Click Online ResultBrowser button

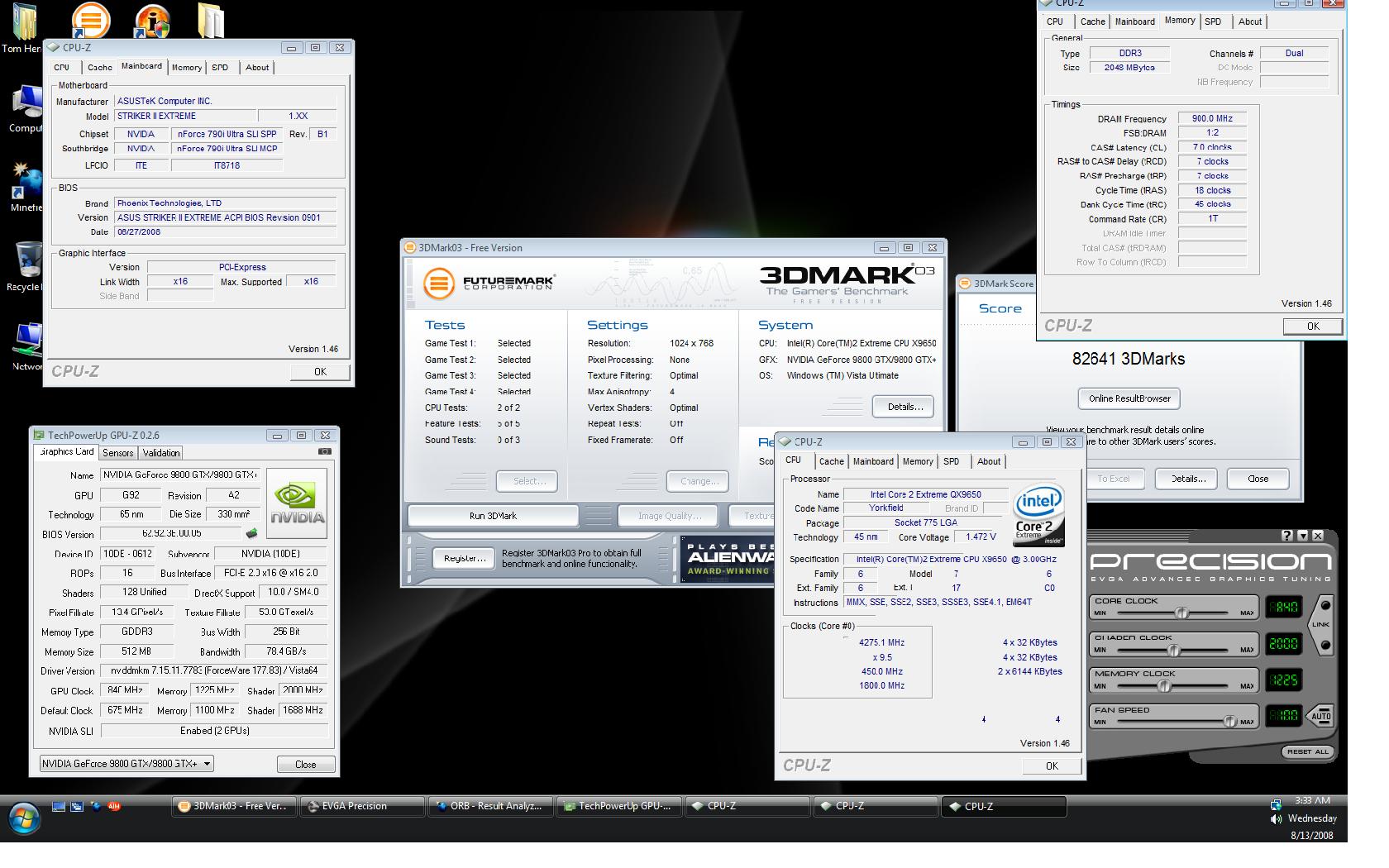[x=1129, y=398]
